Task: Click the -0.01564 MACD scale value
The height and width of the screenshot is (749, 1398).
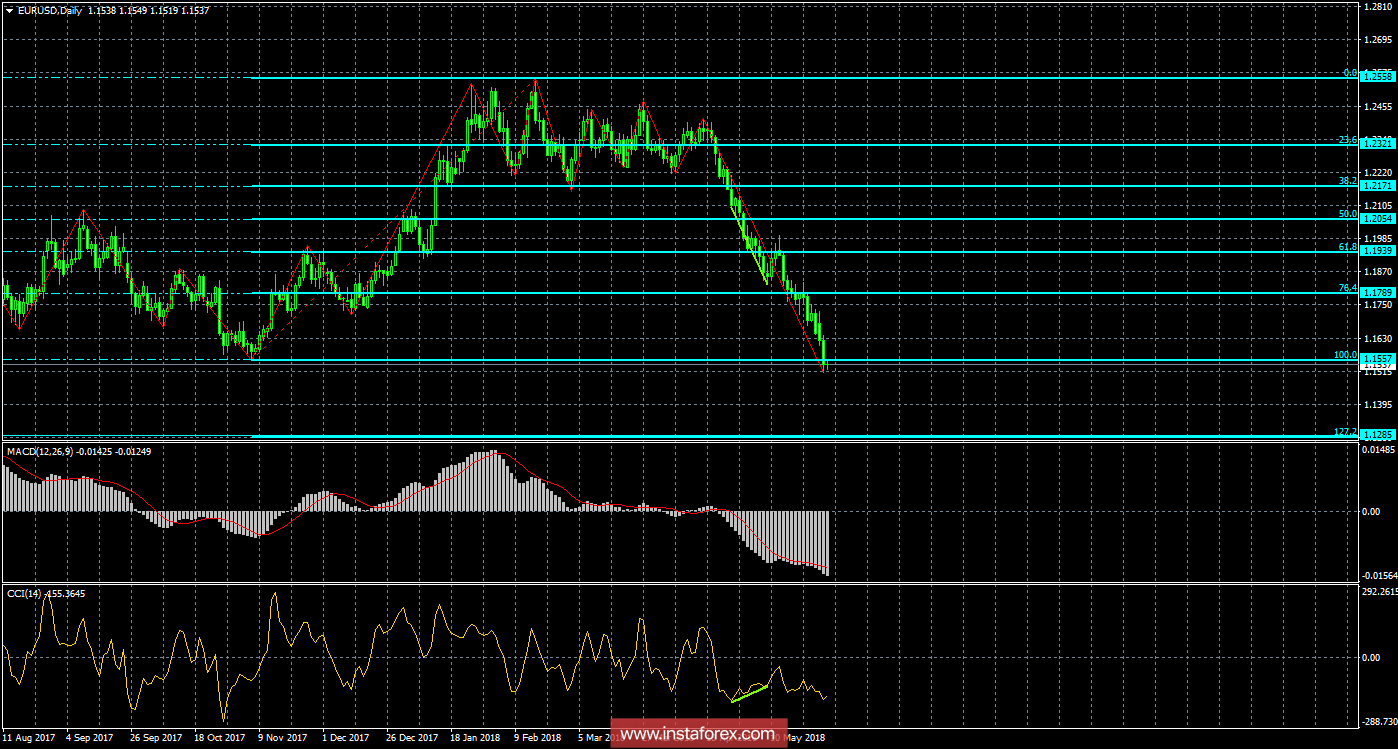Action: pos(1379,575)
